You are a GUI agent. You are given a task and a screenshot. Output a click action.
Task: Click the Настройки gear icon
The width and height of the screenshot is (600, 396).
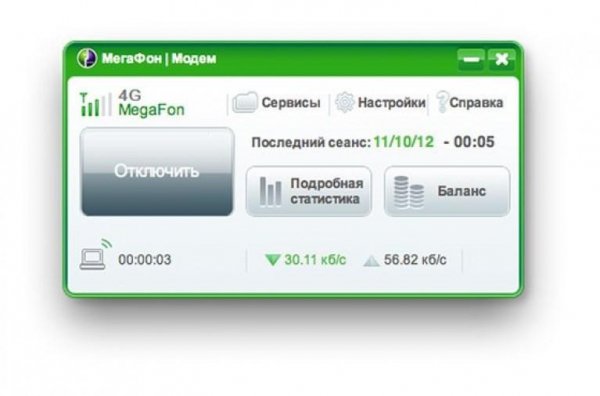pos(345,102)
